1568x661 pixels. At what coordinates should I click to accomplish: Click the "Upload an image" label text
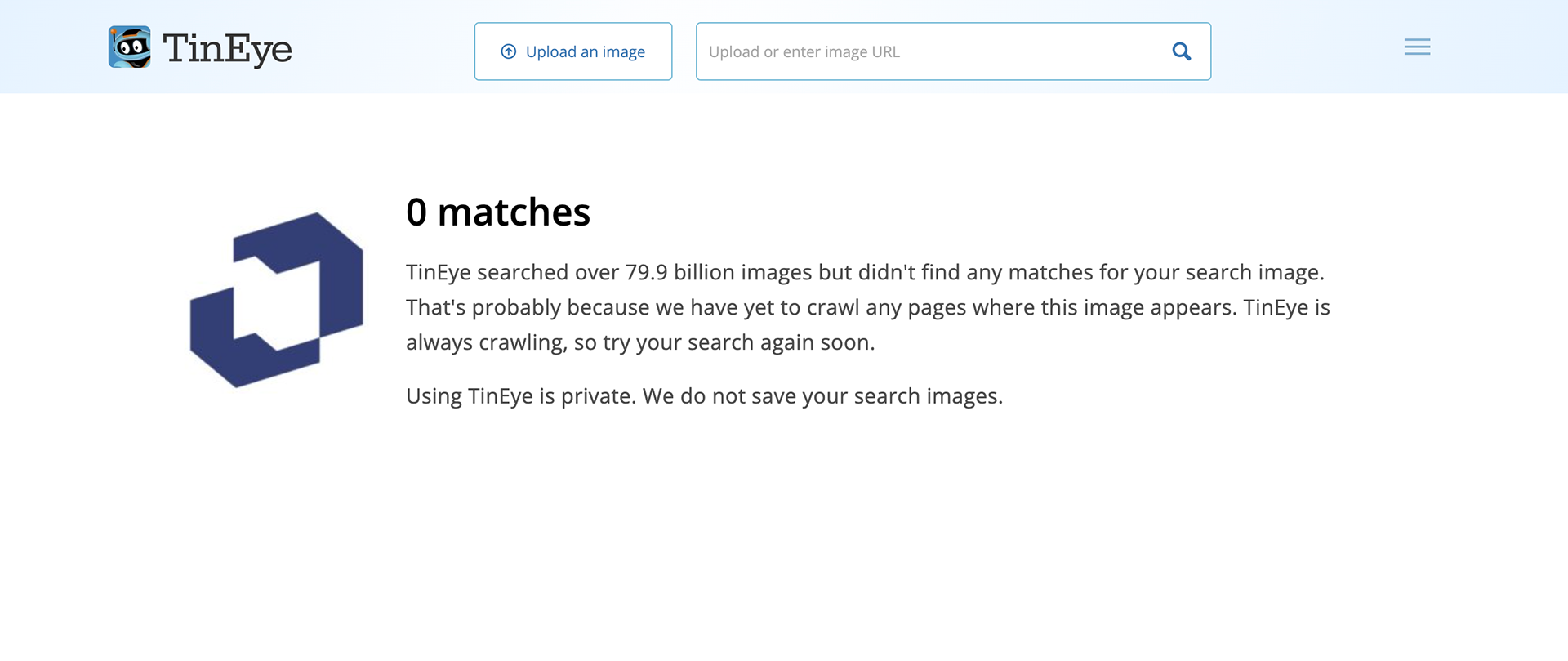tap(585, 51)
